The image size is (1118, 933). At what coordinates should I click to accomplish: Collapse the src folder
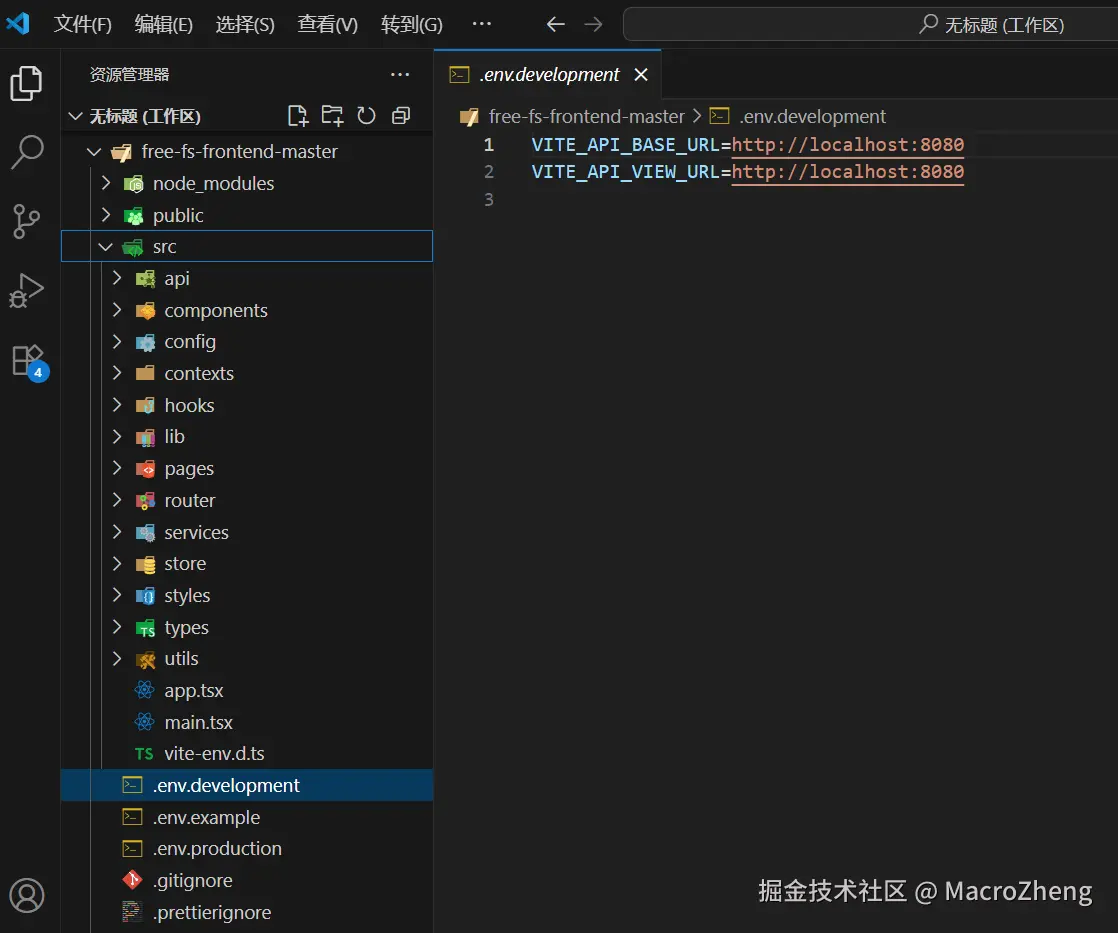coord(164,247)
